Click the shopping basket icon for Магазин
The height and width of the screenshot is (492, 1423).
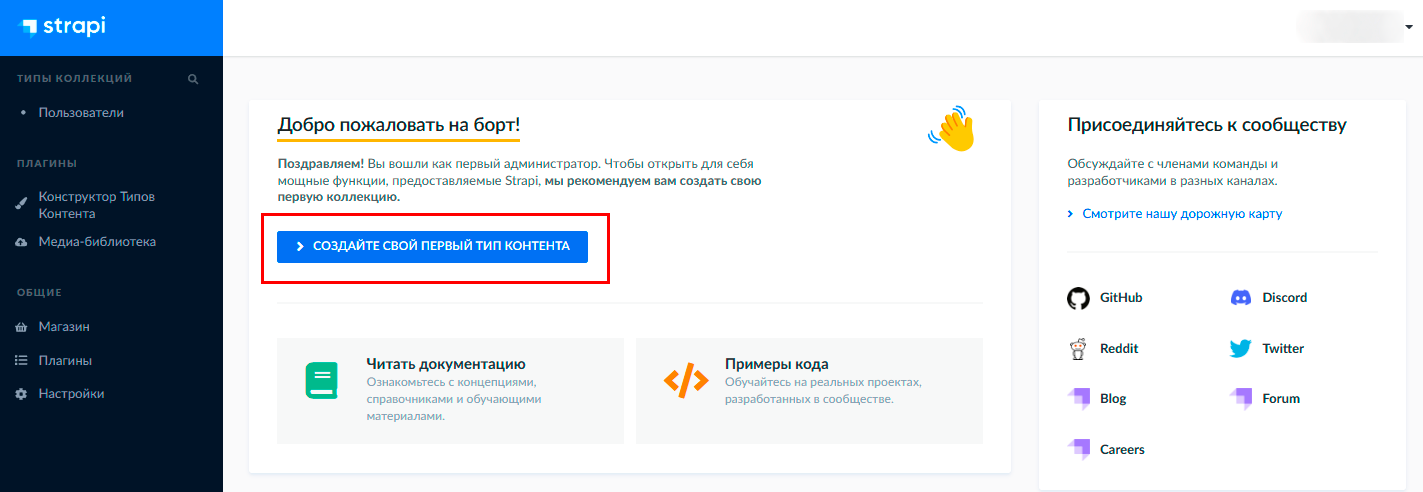(22, 327)
